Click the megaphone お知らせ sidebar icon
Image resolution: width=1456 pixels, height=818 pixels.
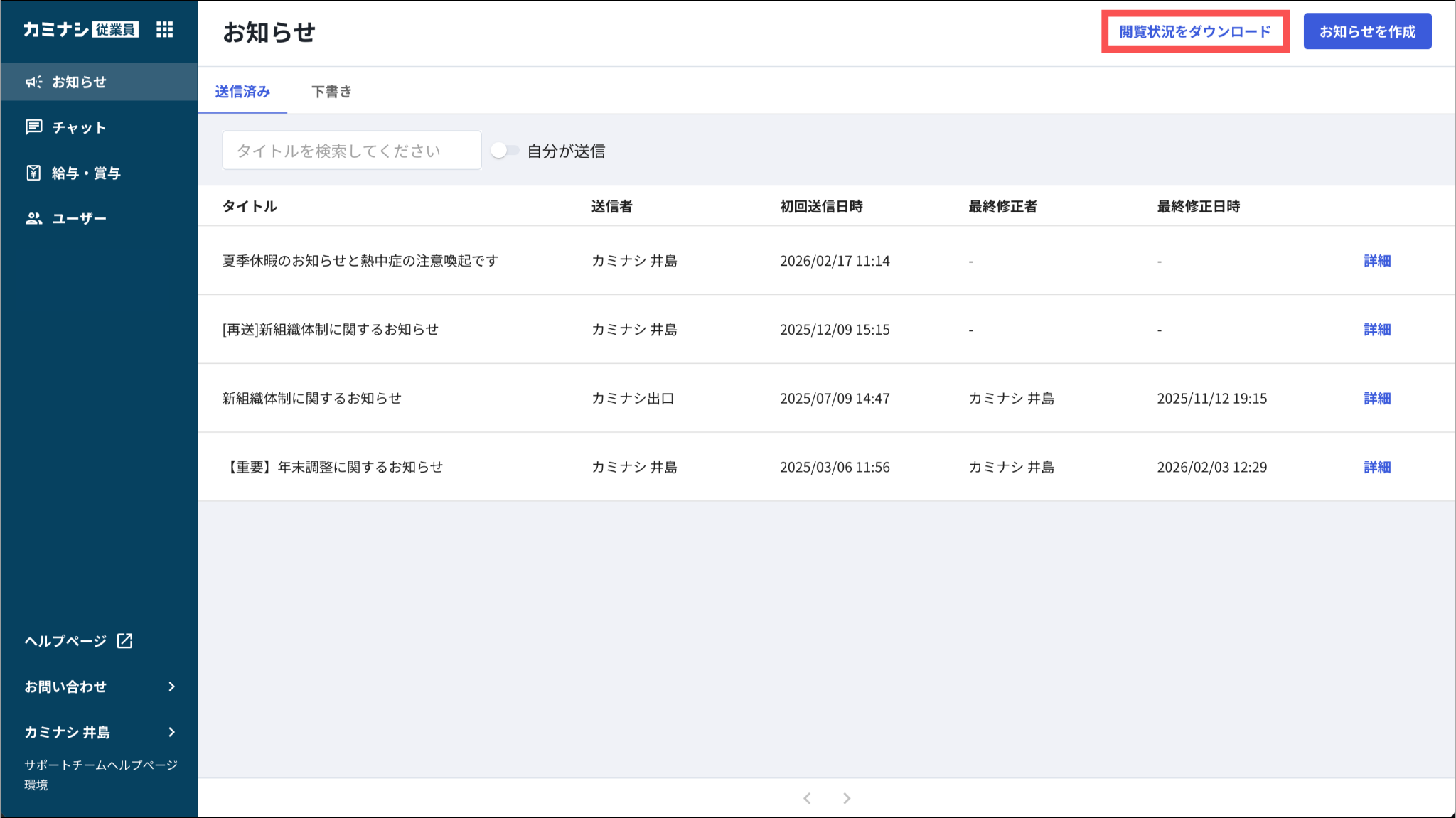point(33,82)
